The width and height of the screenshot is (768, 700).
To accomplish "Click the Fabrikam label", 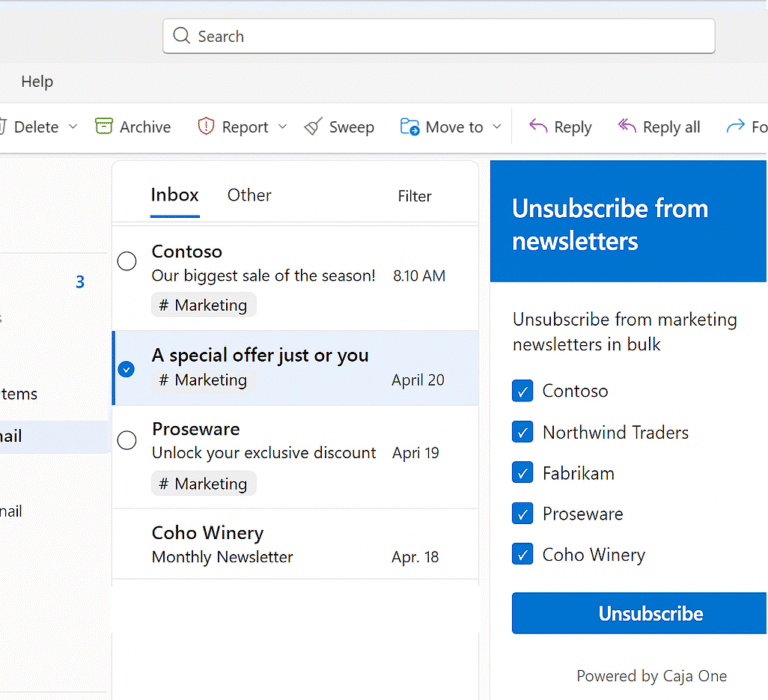I will pyautogui.click(x=578, y=473).
